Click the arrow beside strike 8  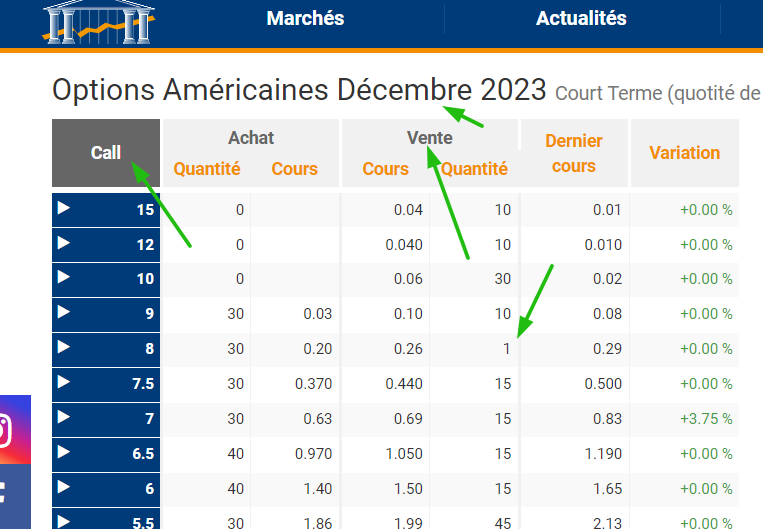64,348
